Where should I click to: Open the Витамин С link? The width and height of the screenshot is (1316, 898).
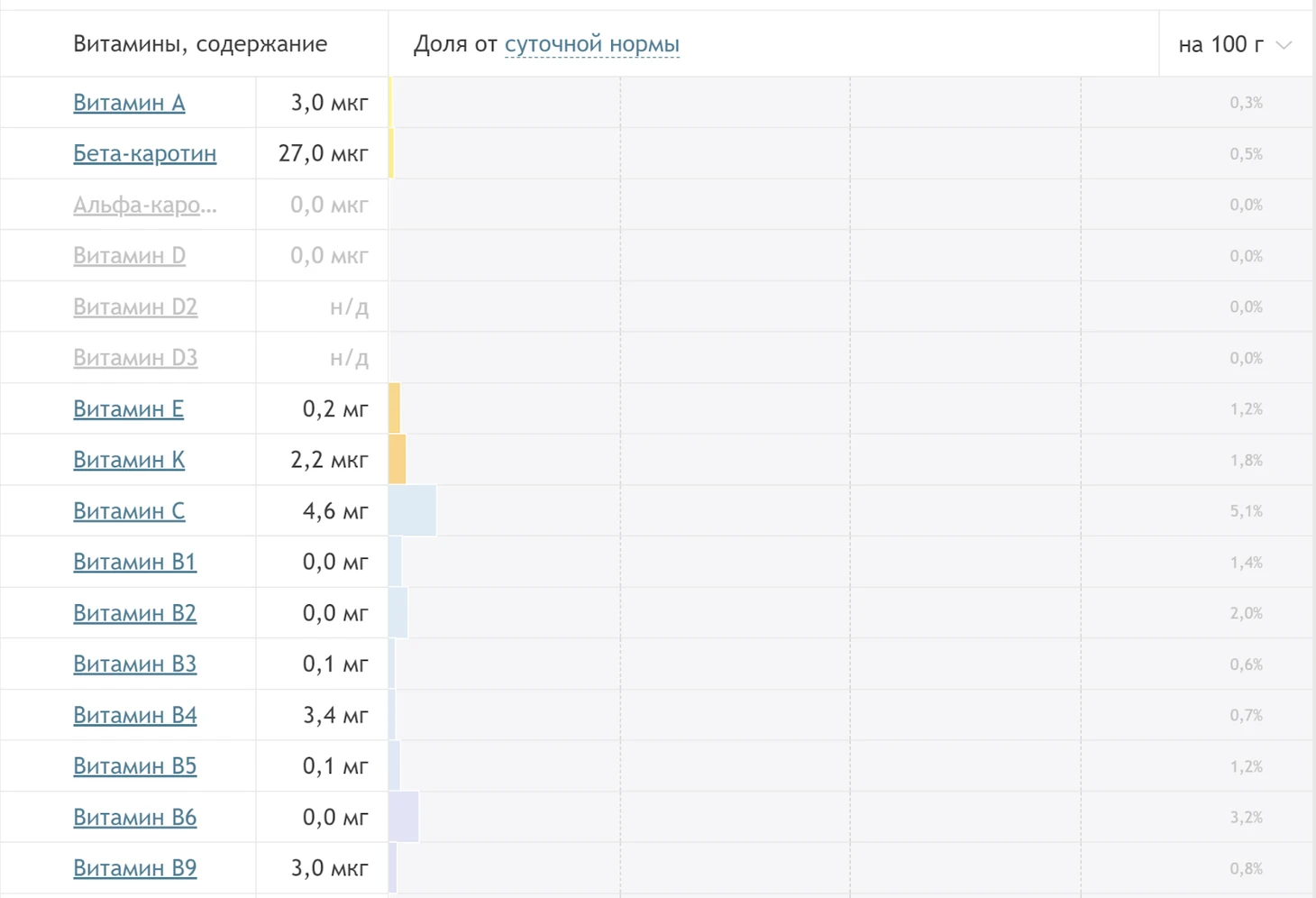coord(128,511)
